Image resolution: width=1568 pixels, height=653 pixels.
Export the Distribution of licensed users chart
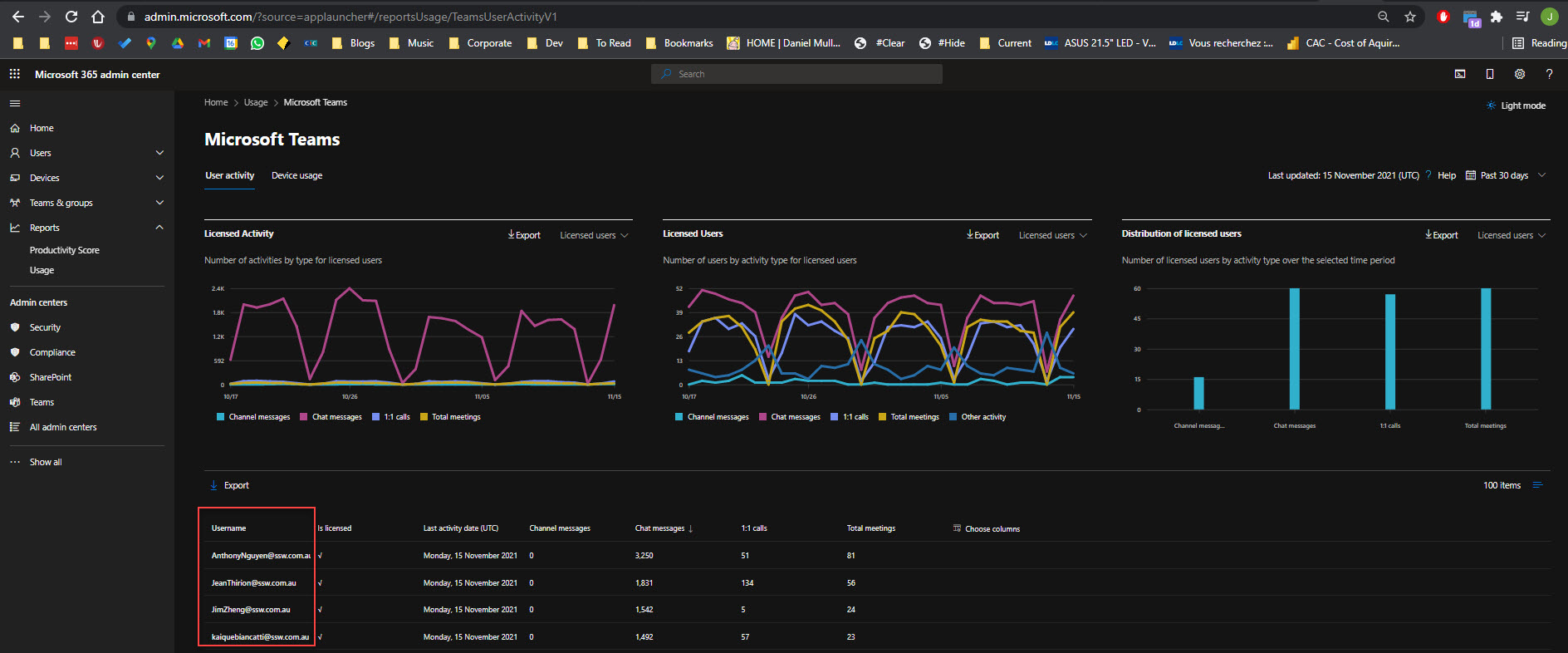pyautogui.click(x=1442, y=235)
